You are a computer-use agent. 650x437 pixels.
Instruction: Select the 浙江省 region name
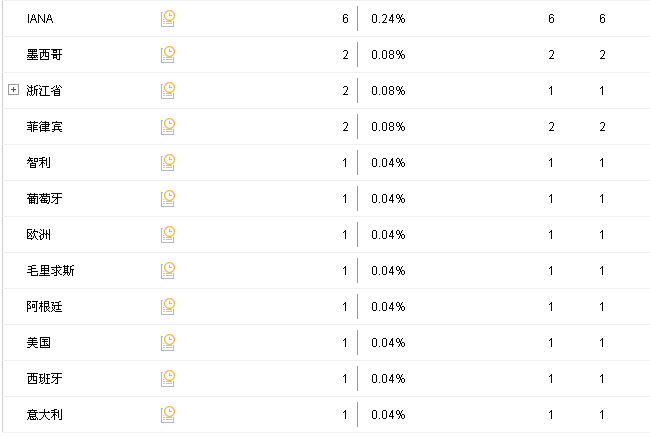[44, 91]
